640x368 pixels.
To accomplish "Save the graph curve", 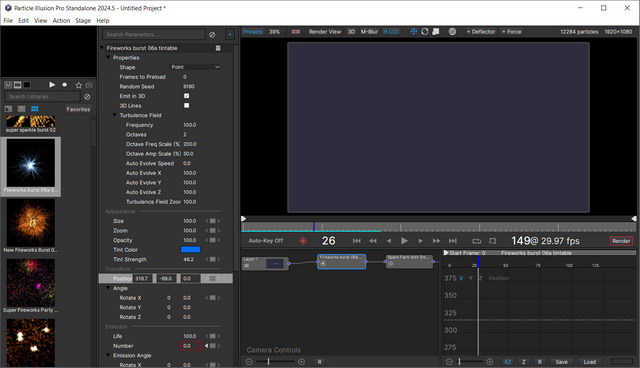I will [562, 362].
